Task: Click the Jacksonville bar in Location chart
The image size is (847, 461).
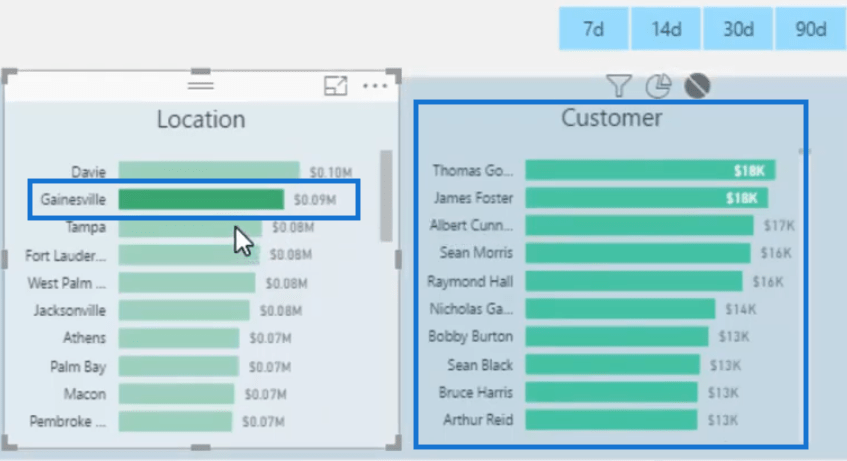Action: click(x=183, y=311)
